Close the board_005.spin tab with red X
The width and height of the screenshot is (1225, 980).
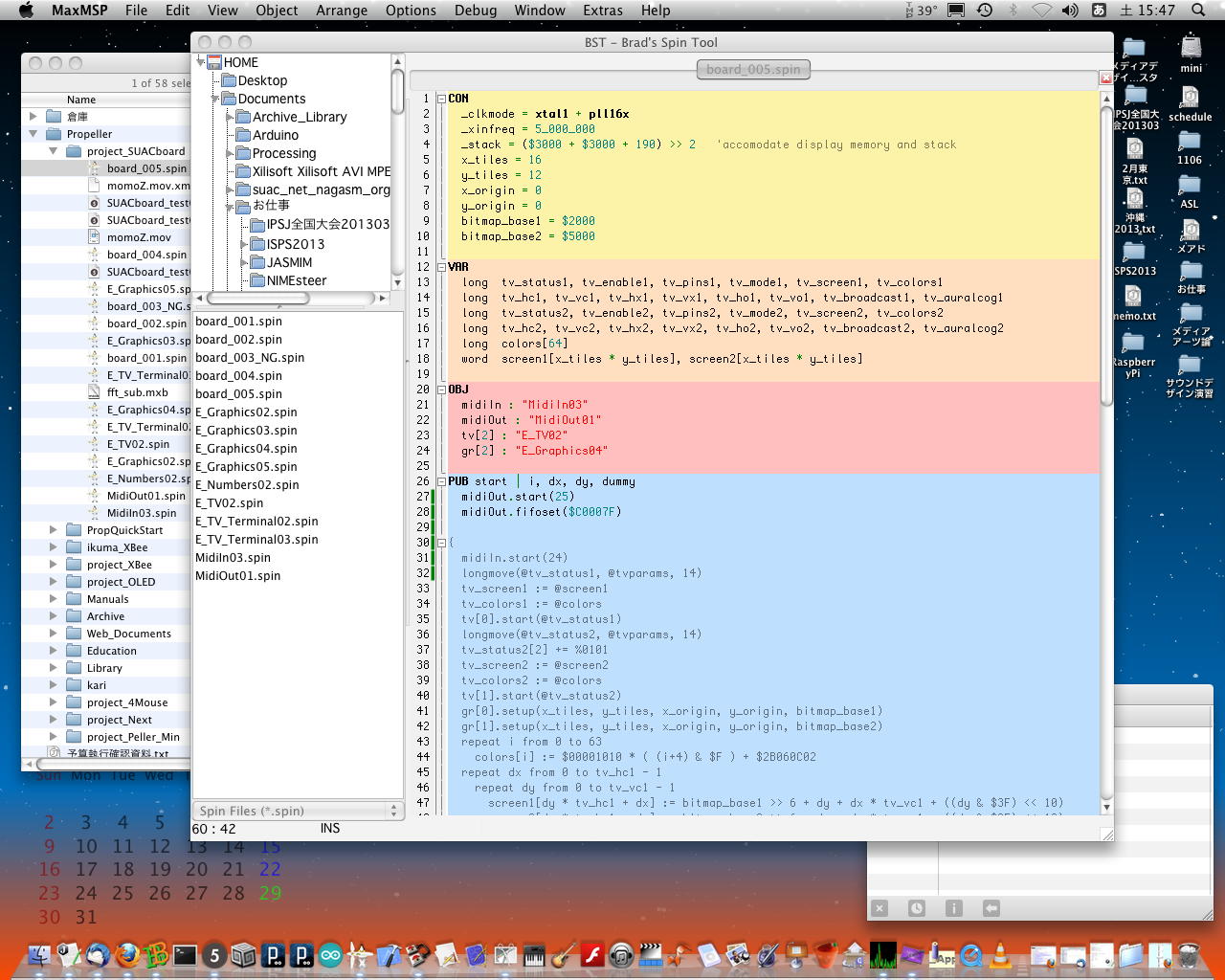pyautogui.click(x=1106, y=78)
